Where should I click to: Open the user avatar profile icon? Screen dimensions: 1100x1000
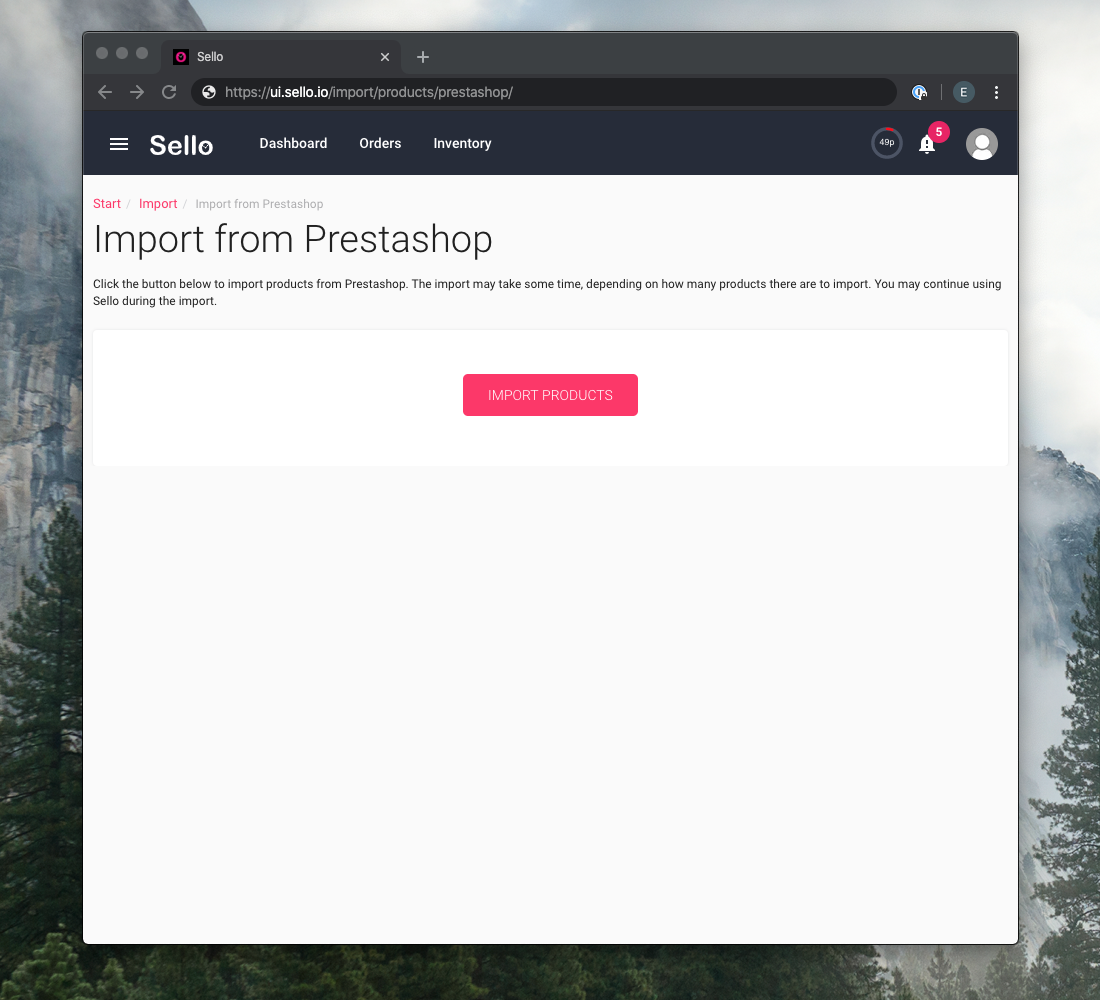tap(981, 144)
